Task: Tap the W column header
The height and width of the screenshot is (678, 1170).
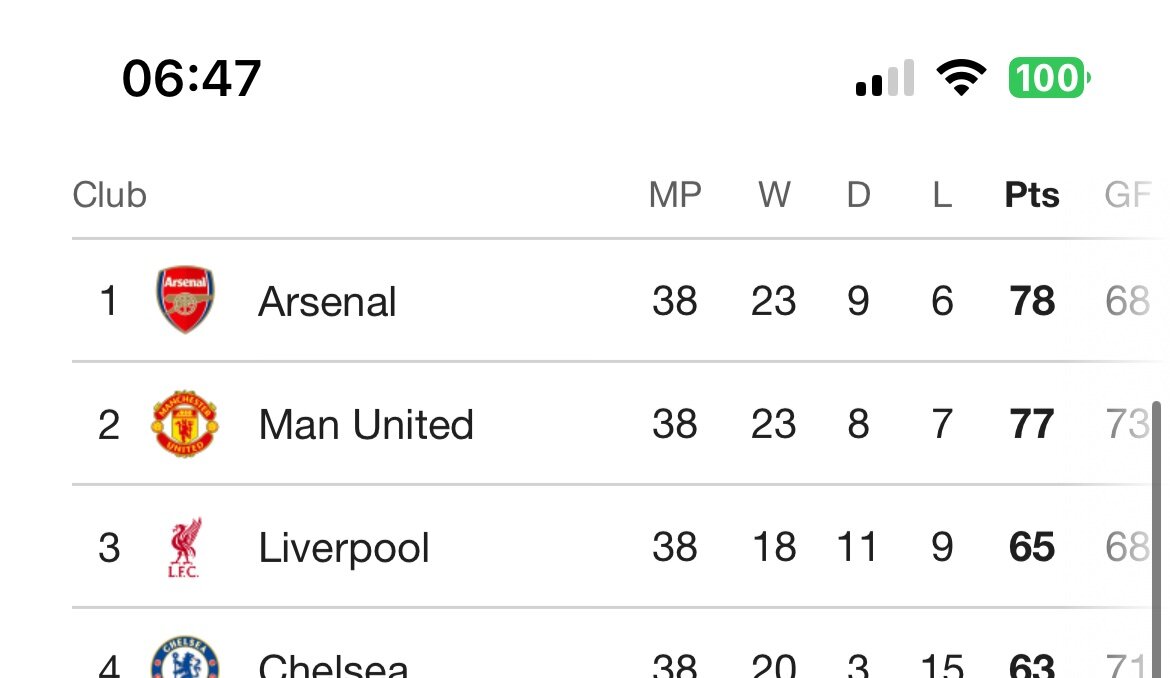Action: click(775, 195)
